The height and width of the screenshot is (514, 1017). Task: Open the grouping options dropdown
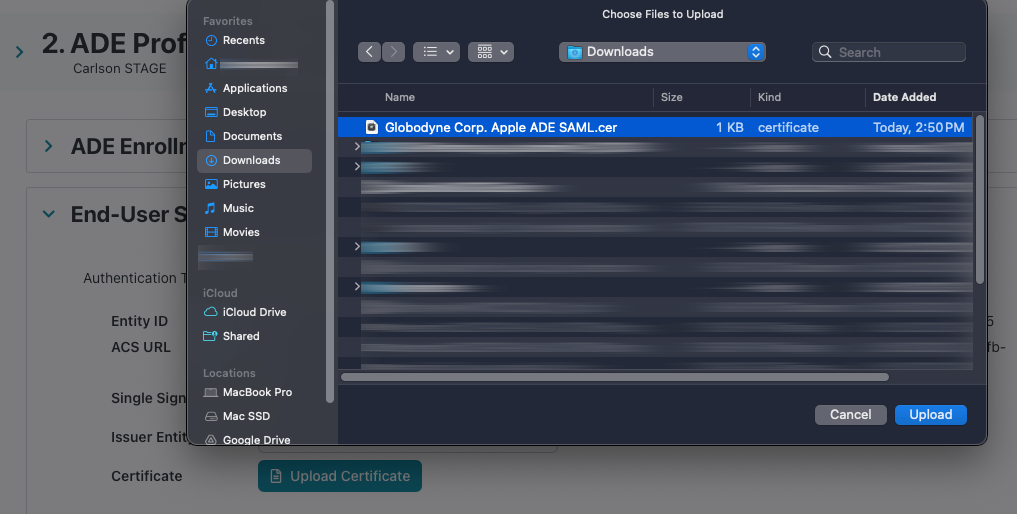[491, 52]
